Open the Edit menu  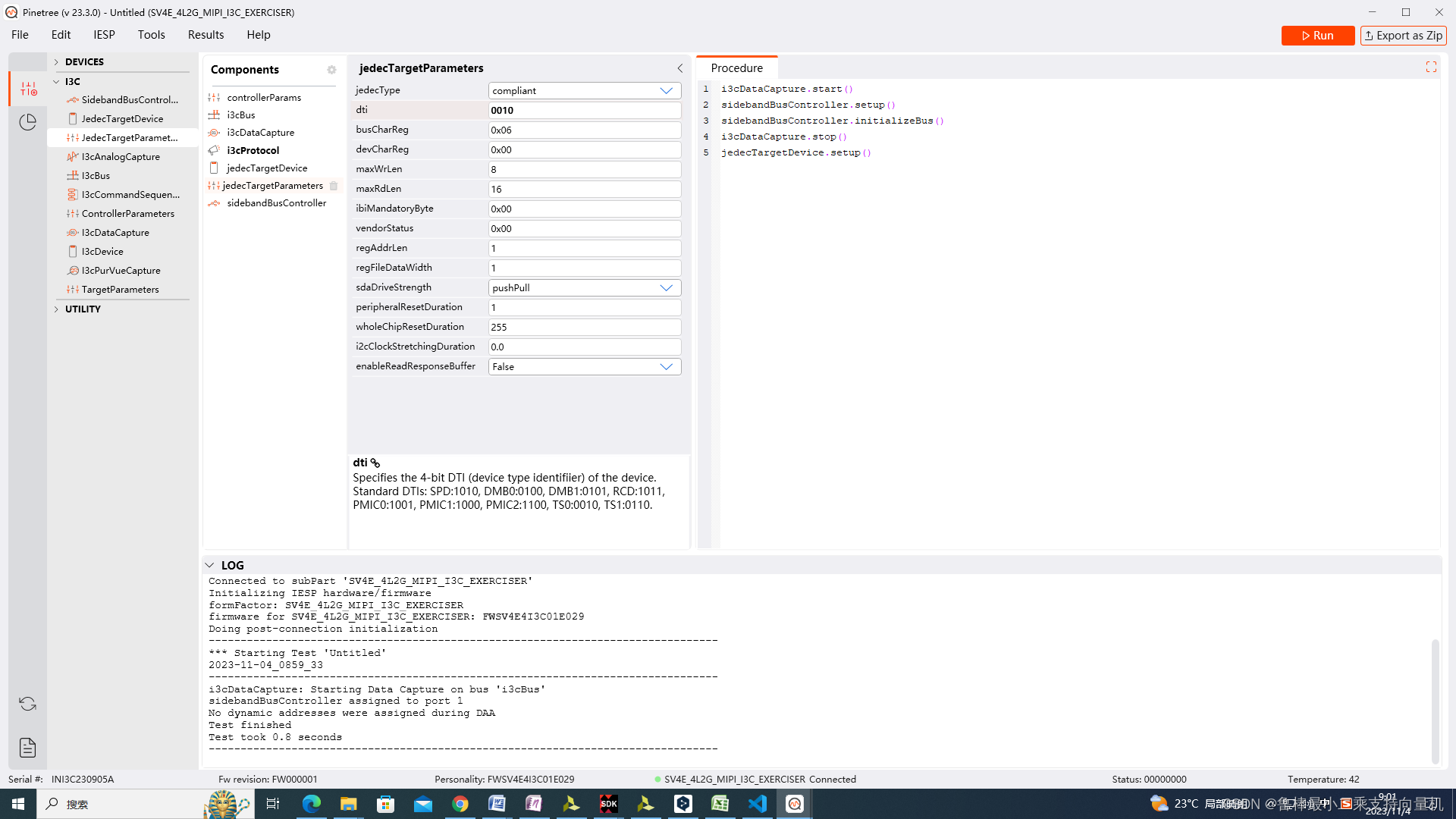61,35
